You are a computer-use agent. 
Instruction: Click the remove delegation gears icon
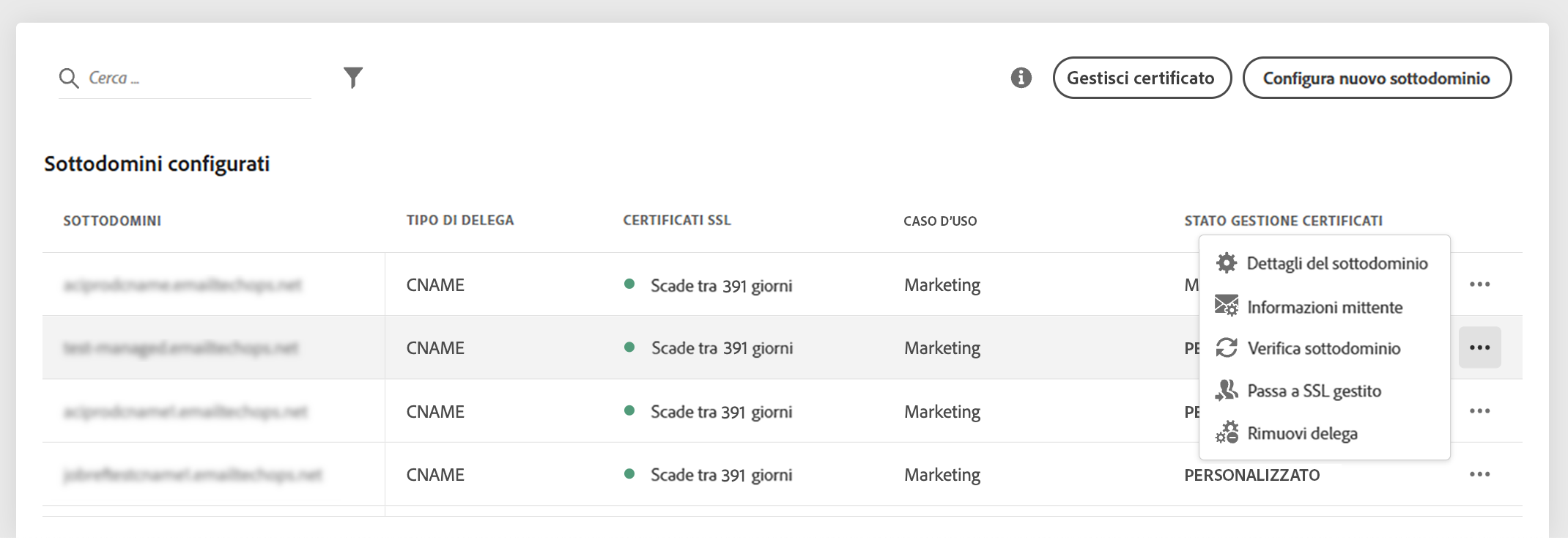(x=1226, y=432)
